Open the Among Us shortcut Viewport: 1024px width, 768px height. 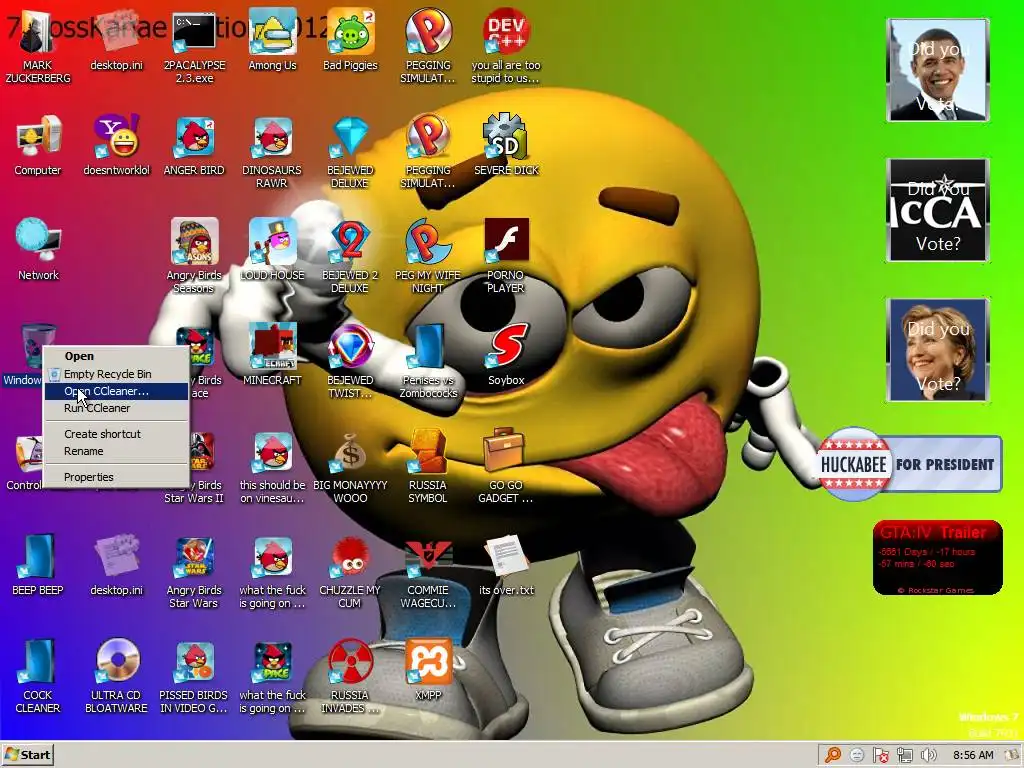[x=272, y=40]
